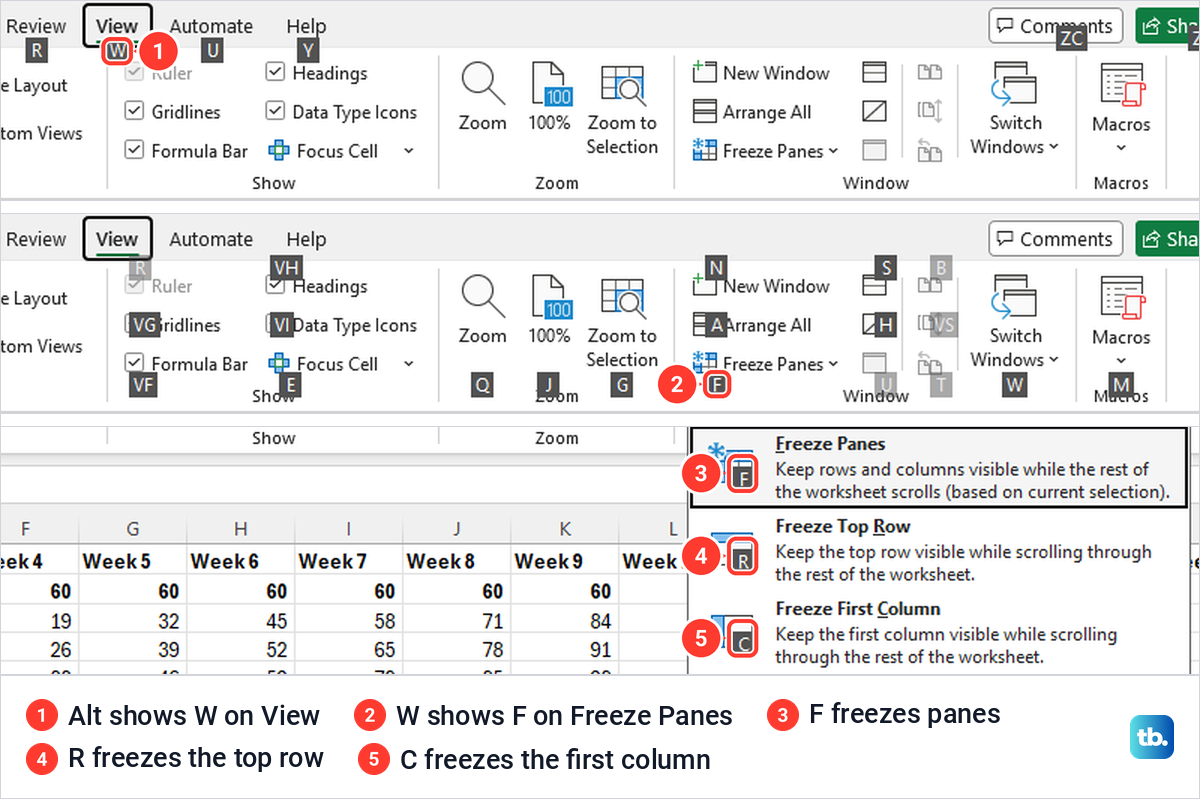Click the Unhide window icon in the top ribbon
1200x799 pixels.
874,150
